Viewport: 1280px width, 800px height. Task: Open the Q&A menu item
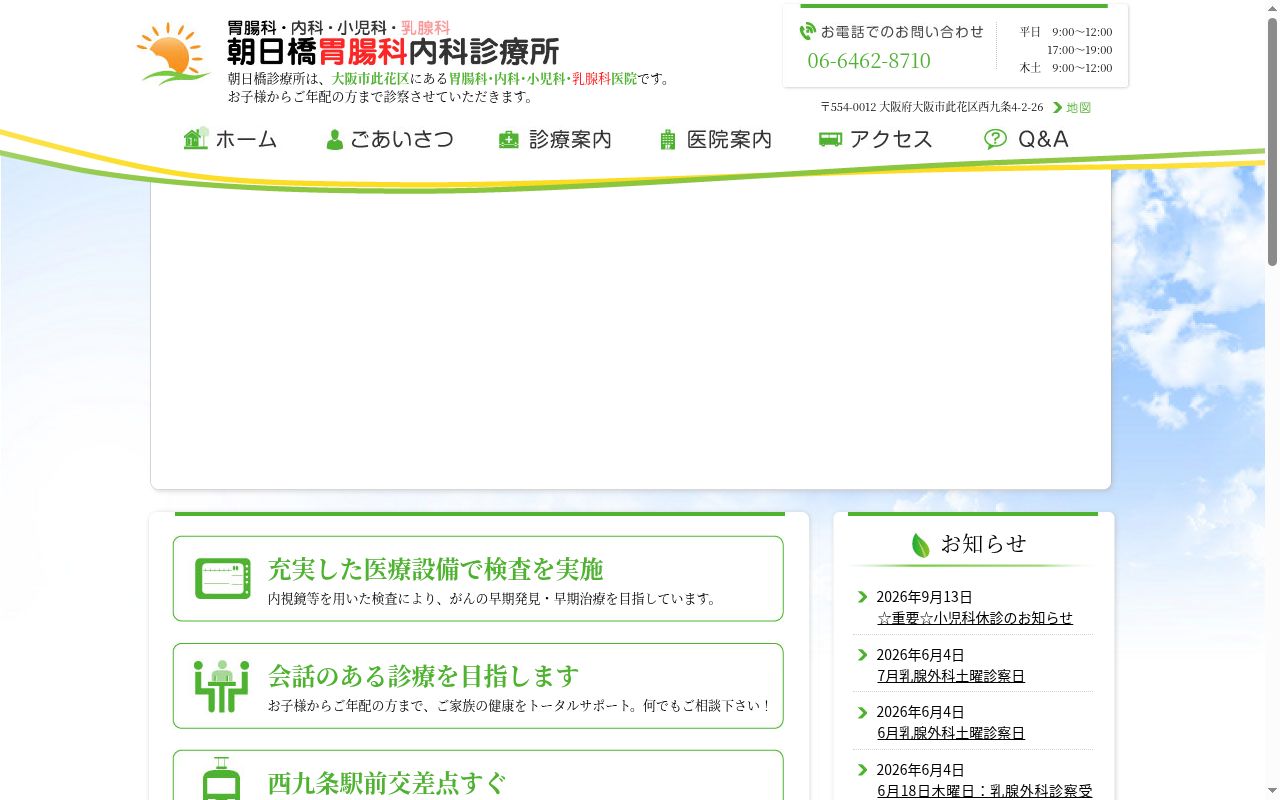click(x=1026, y=139)
